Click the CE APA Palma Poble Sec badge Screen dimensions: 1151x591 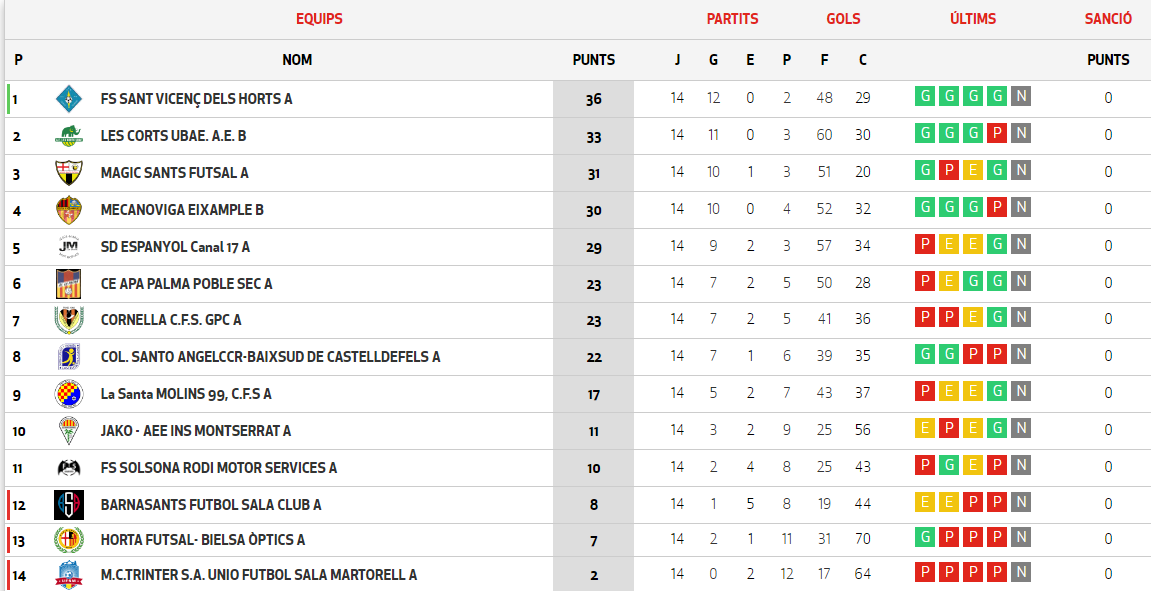pos(66,283)
